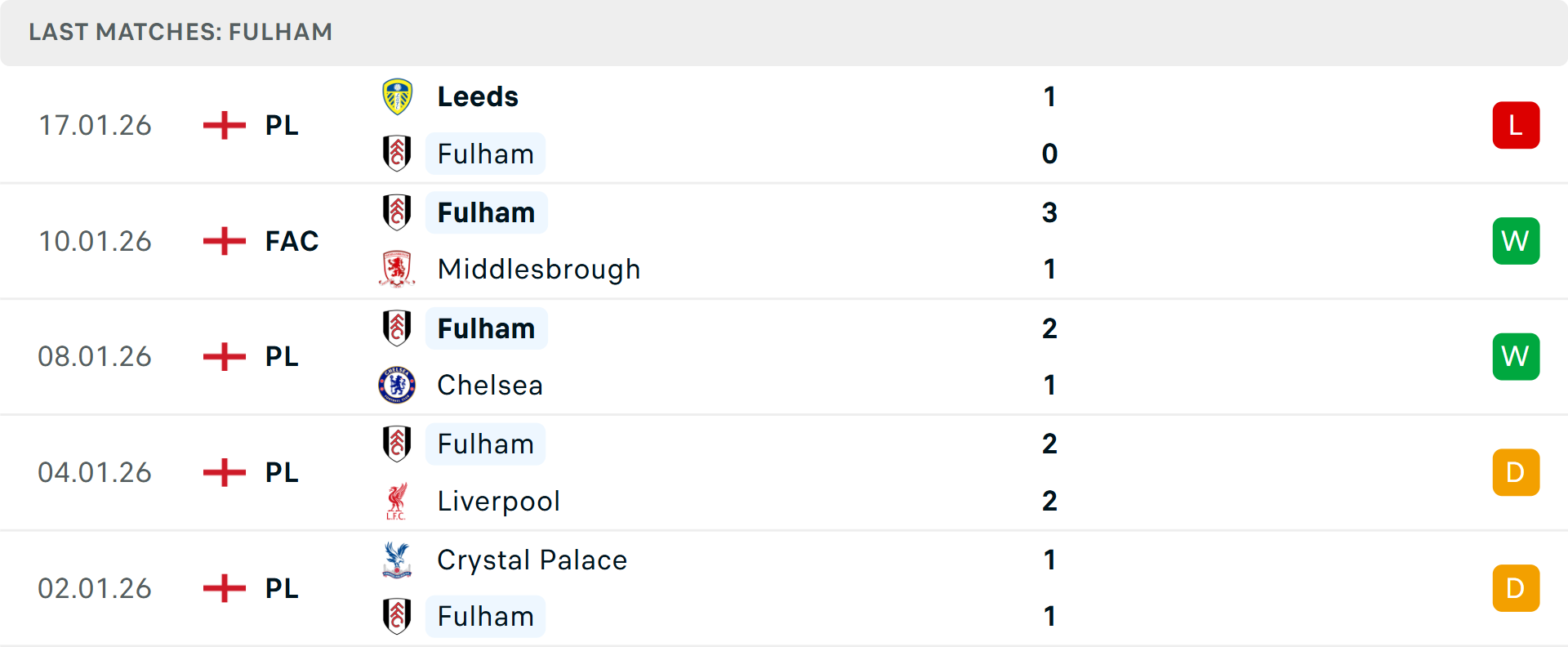Click the W badge for Fulham vs Middlesbrough
The image size is (1568, 647).
pos(1515,241)
